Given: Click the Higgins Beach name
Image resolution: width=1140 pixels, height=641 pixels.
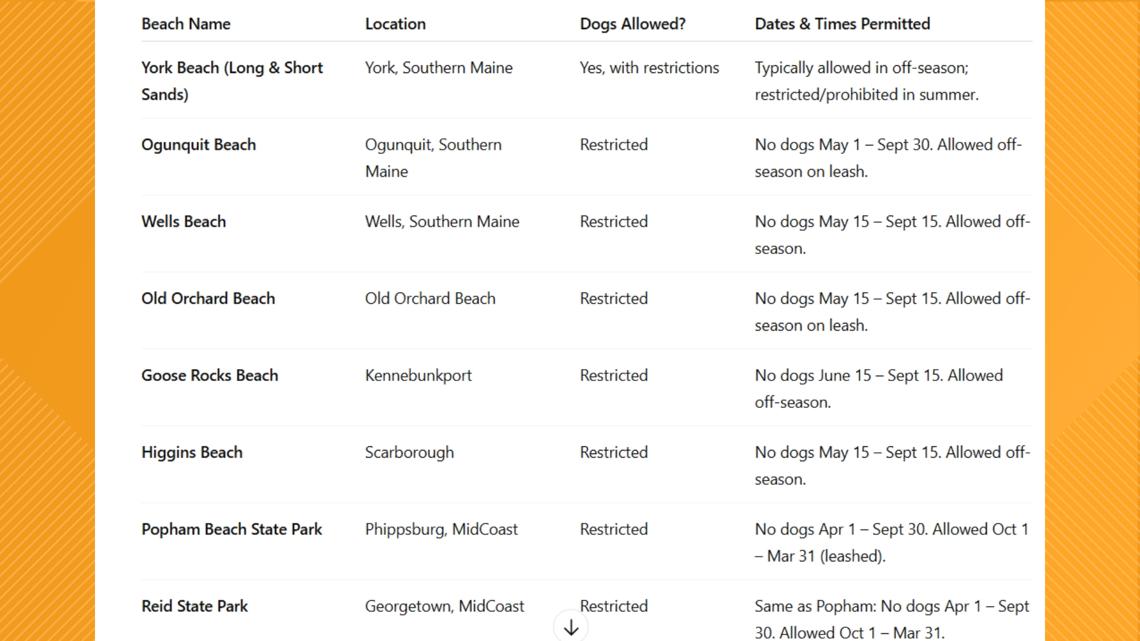Looking at the screenshot, I should click(192, 453).
